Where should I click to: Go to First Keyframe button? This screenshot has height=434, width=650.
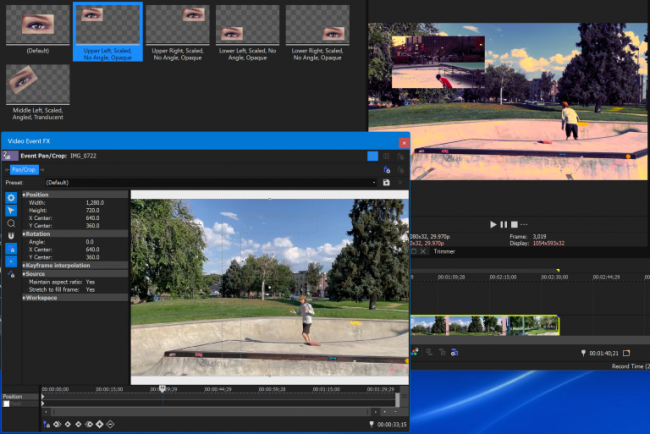(x=57, y=424)
